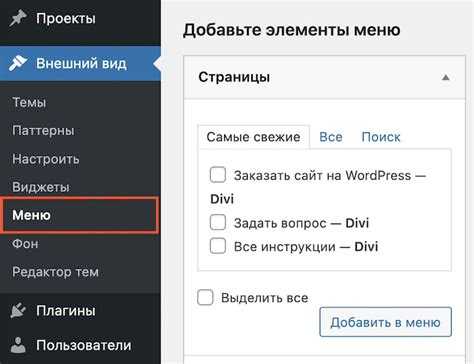Check Заказать сайт на WordPress — Divi page

pos(218,175)
